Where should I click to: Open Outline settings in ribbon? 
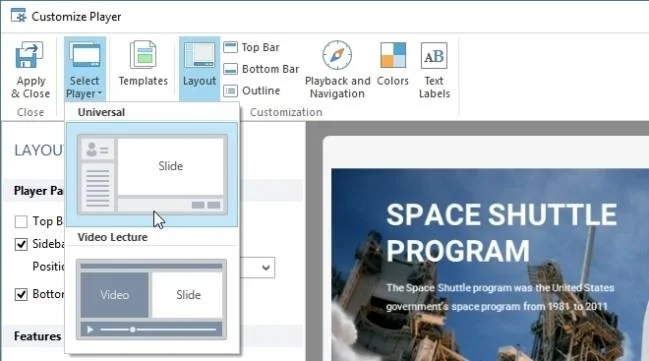[252, 90]
